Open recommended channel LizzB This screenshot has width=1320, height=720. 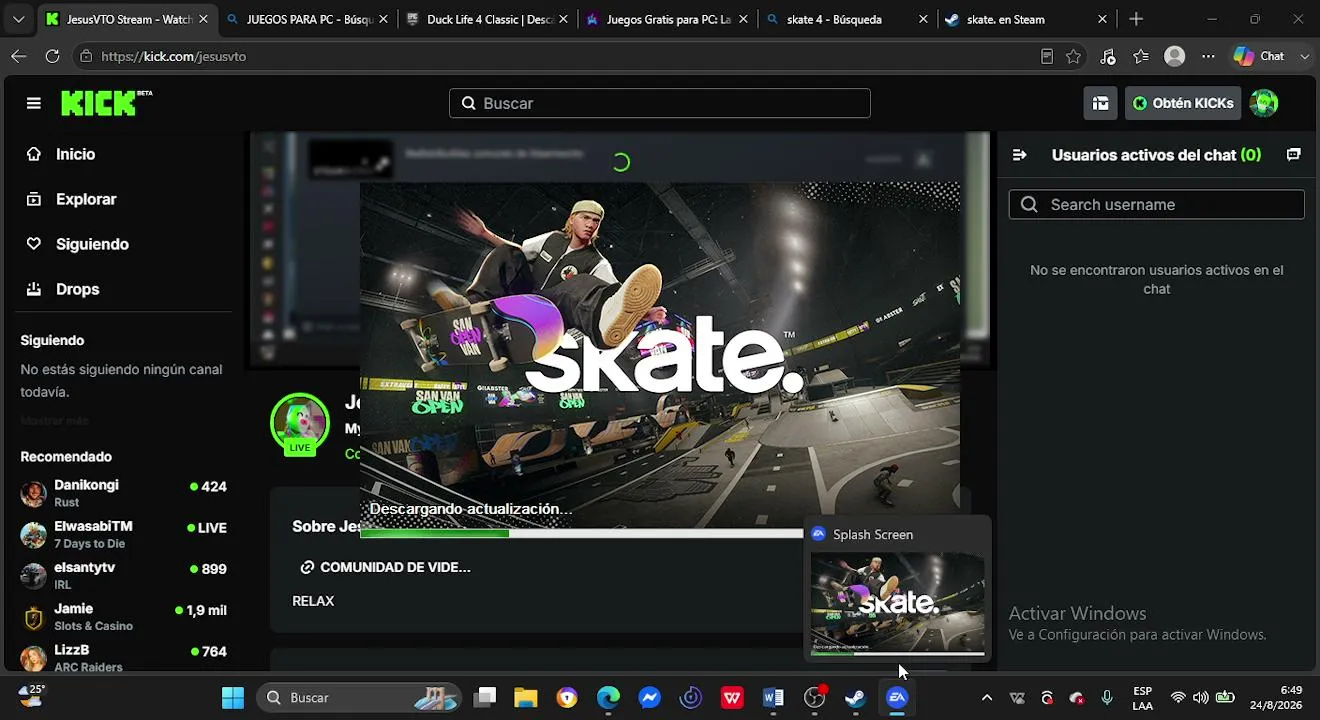click(124, 658)
